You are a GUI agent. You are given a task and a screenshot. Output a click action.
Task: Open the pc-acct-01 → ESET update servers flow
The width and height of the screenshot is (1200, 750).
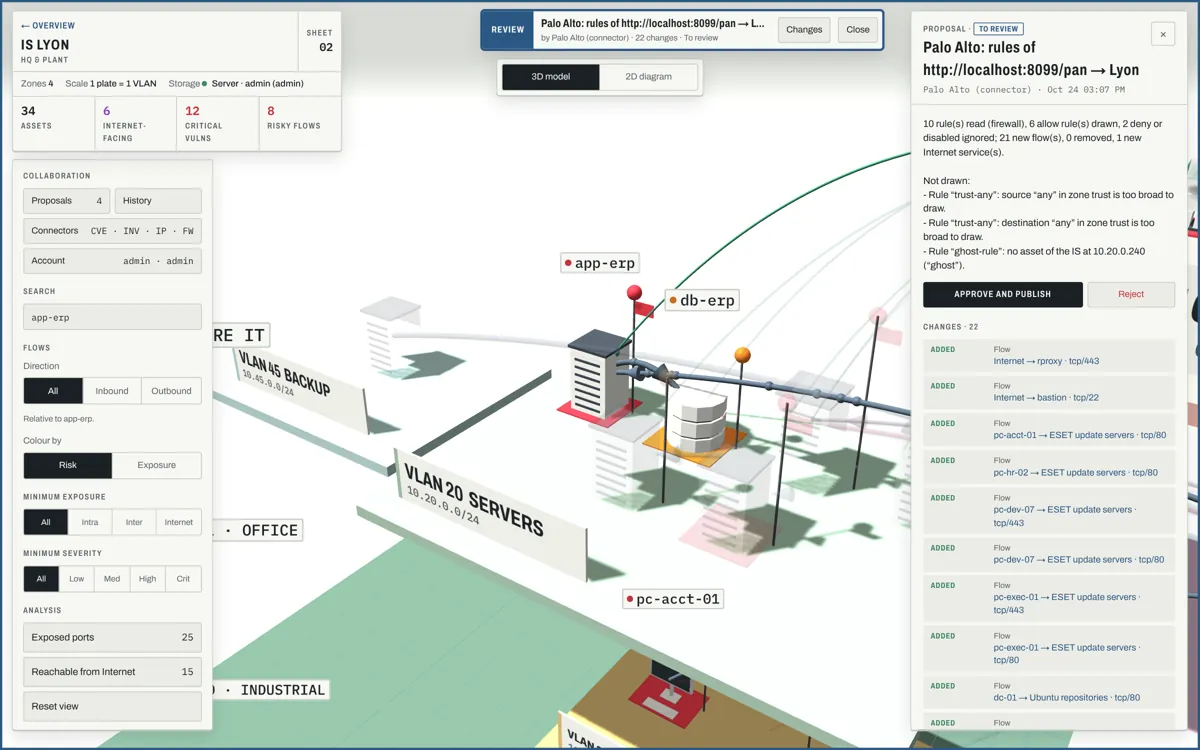point(1049,429)
